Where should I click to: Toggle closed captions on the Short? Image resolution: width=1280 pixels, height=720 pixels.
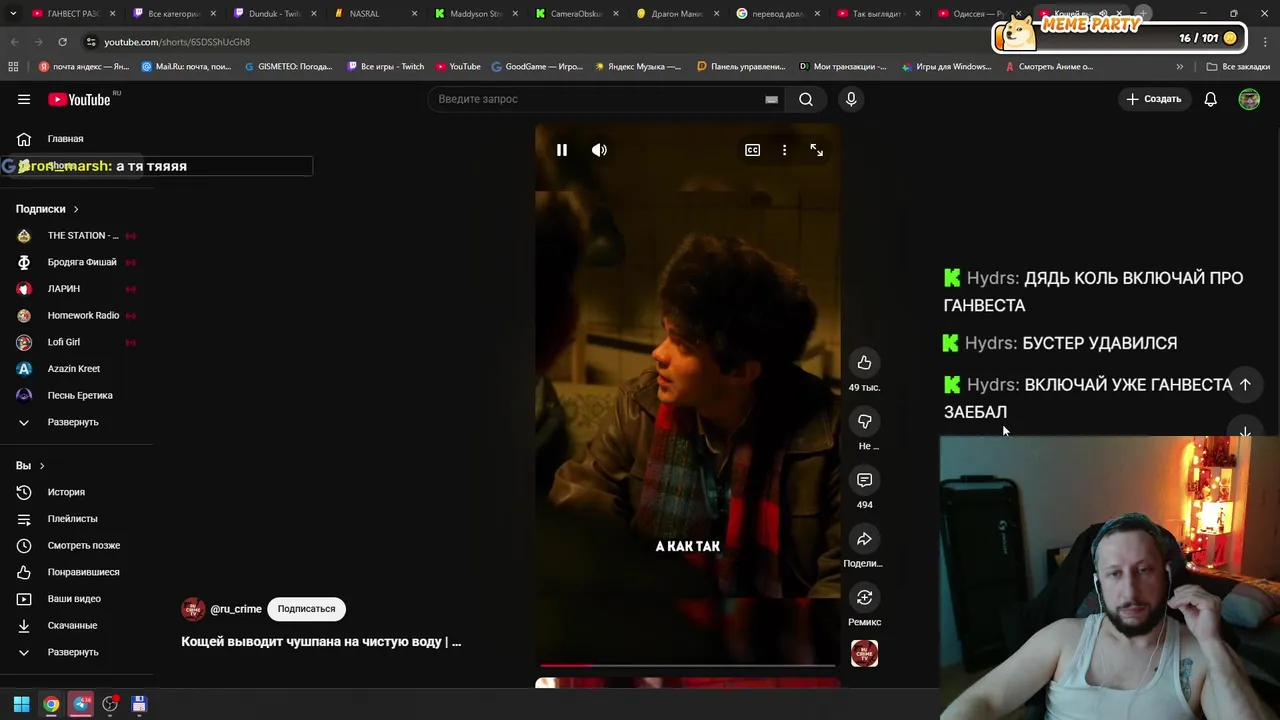point(752,150)
